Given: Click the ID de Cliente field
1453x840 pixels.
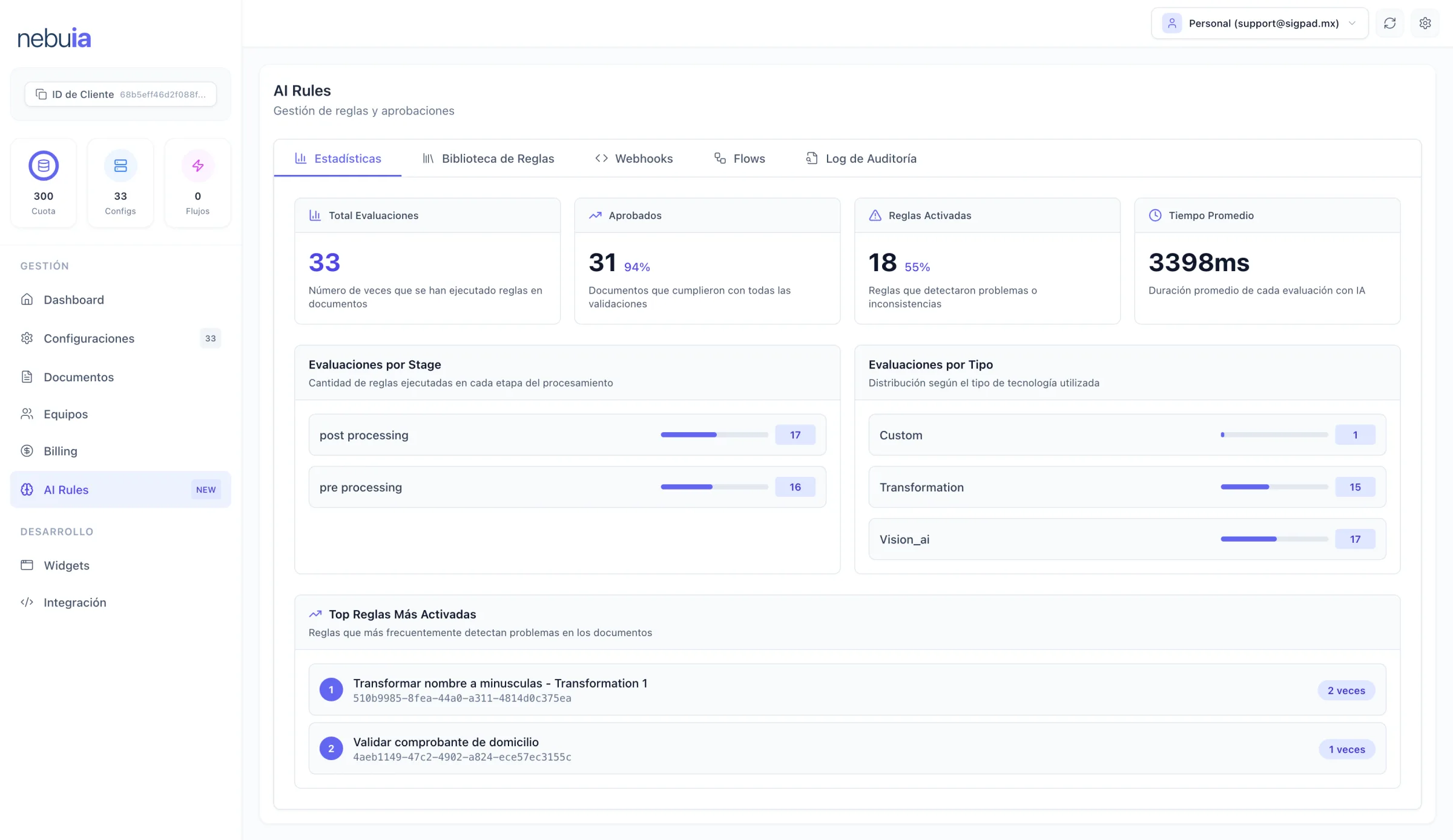Looking at the screenshot, I should (120, 94).
